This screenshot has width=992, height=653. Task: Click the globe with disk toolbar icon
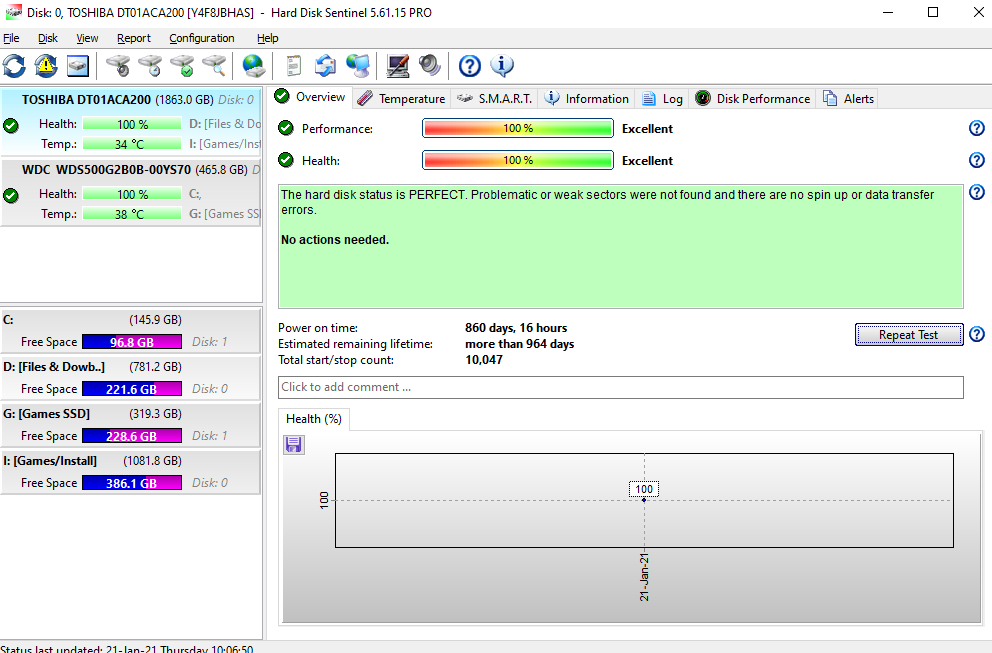[x=254, y=66]
